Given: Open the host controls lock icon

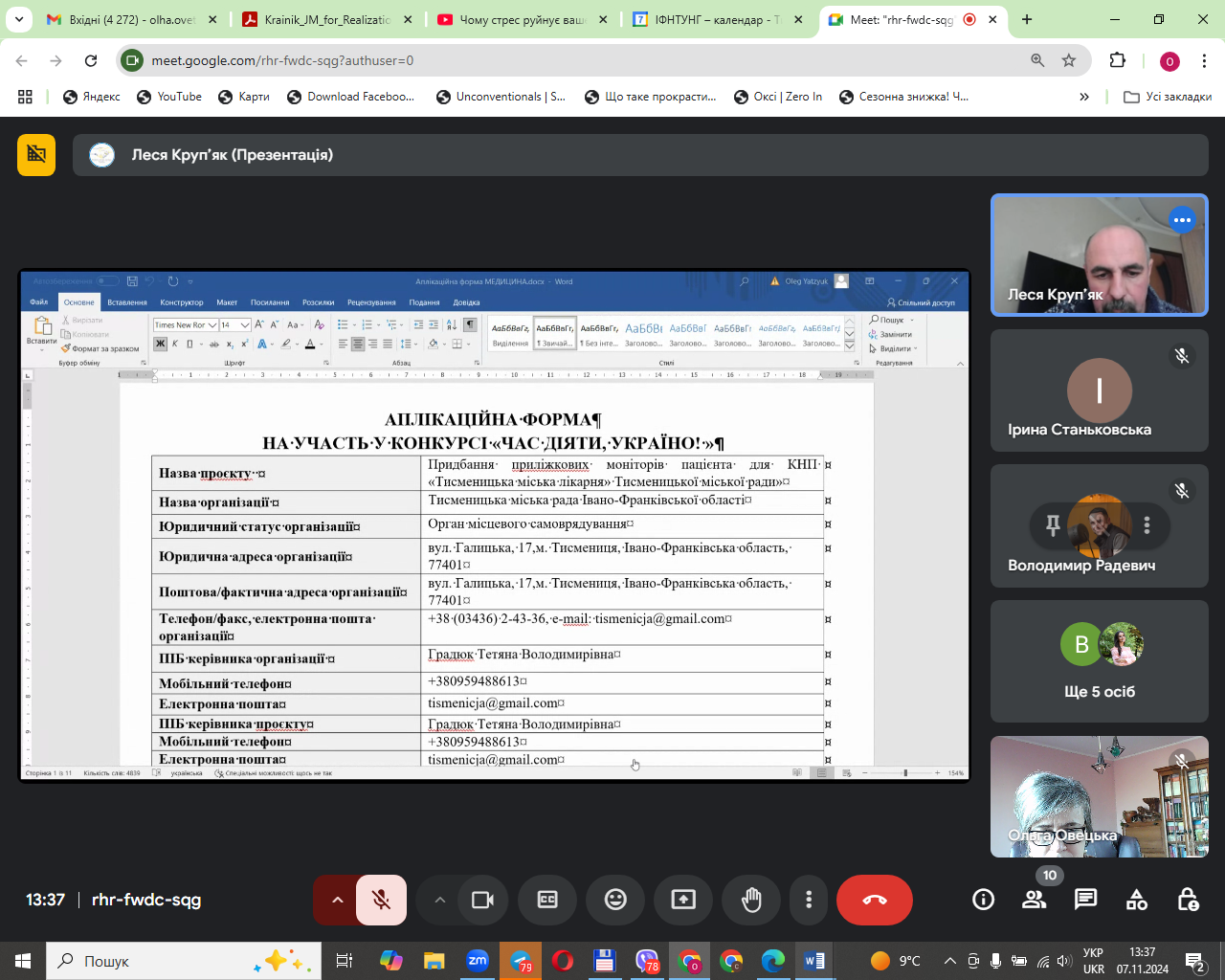Looking at the screenshot, I should pyautogui.click(x=1188, y=900).
